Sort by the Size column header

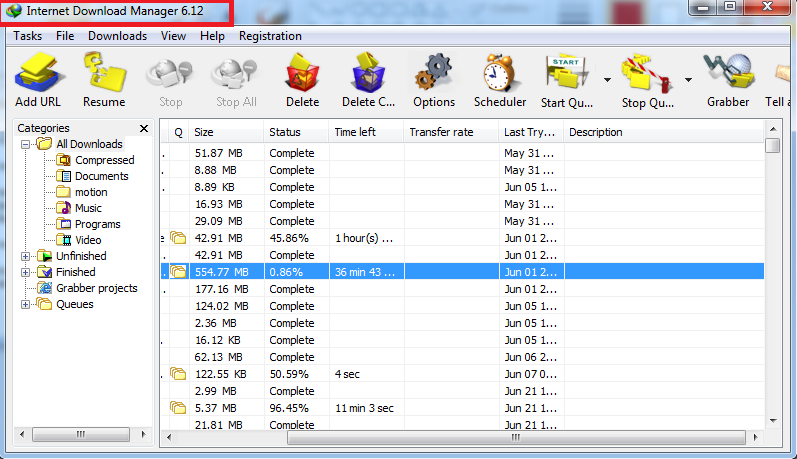coord(226,132)
